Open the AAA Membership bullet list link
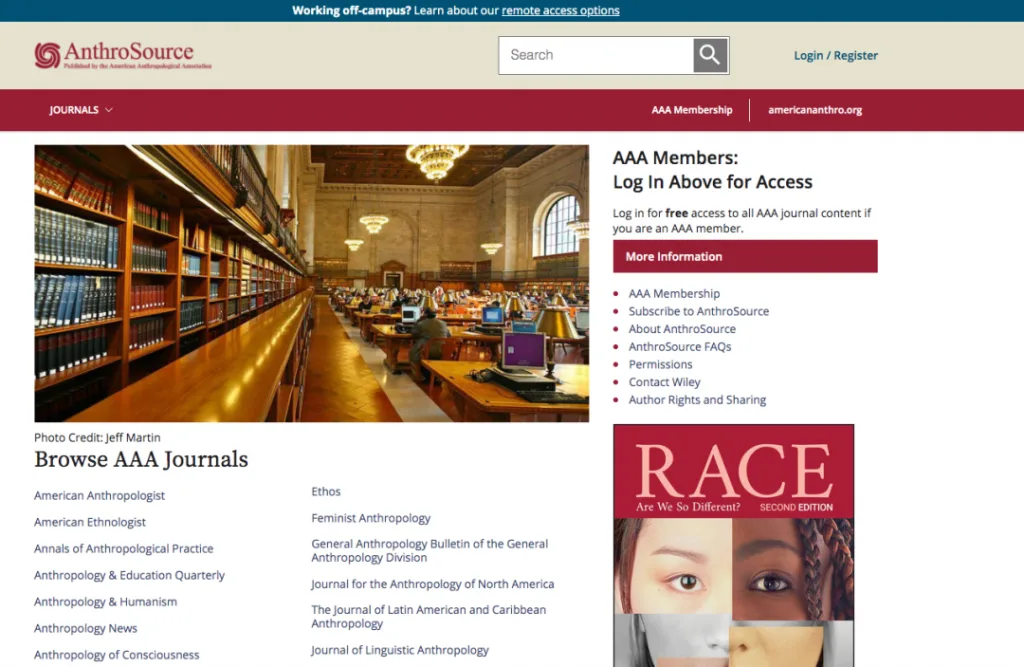This screenshot has height=667, width=1024. [674, 293]
